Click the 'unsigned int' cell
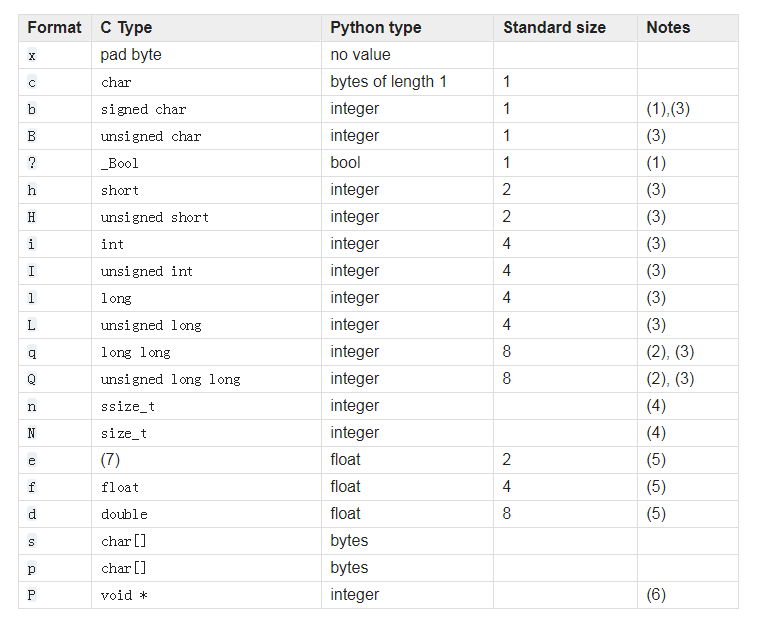The image size is (771, 620). pos(147,271)
